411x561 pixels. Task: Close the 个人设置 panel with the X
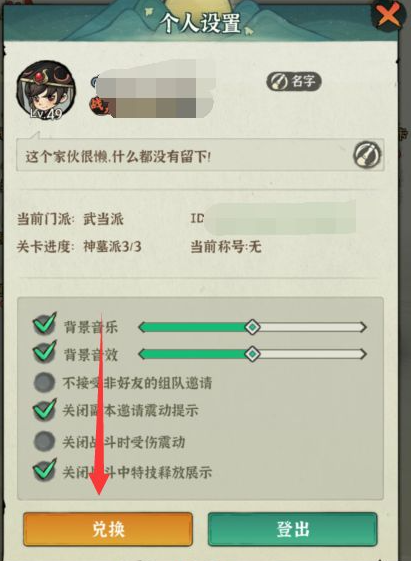388,16
